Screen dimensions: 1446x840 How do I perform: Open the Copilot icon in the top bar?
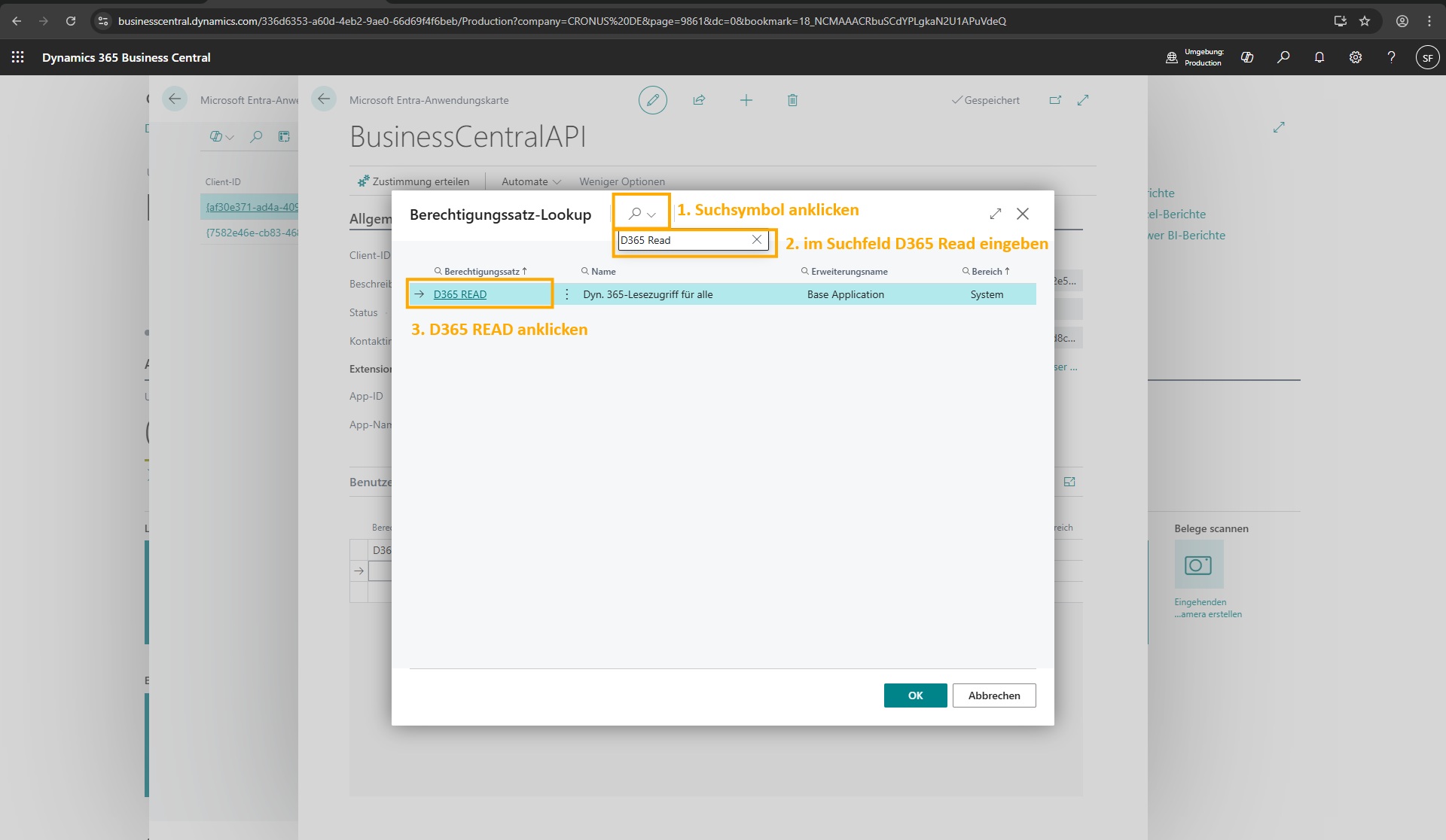[1247, 57]
